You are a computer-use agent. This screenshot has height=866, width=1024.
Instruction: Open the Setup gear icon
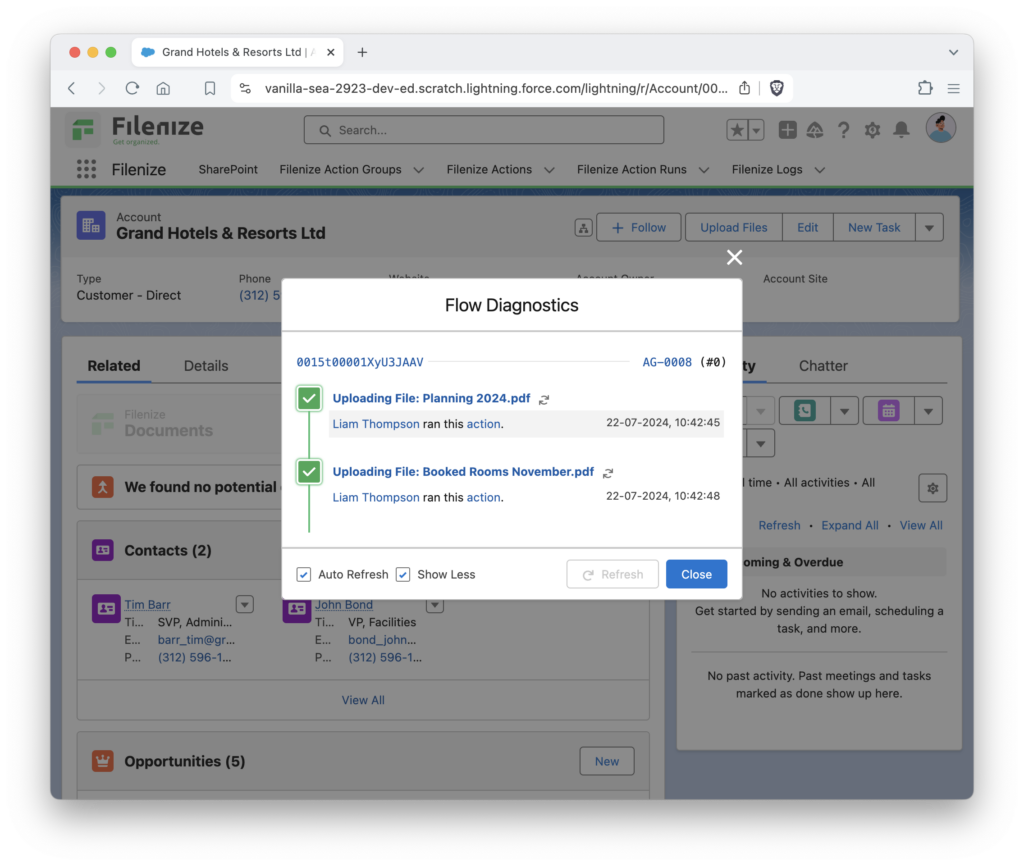click(x=871, y=129)
